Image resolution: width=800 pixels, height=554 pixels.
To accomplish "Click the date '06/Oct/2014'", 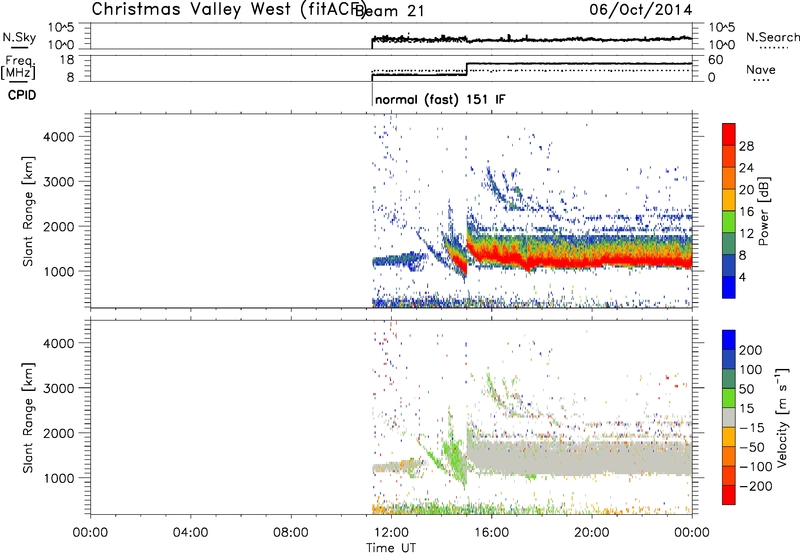I will (x=641, y=10).
